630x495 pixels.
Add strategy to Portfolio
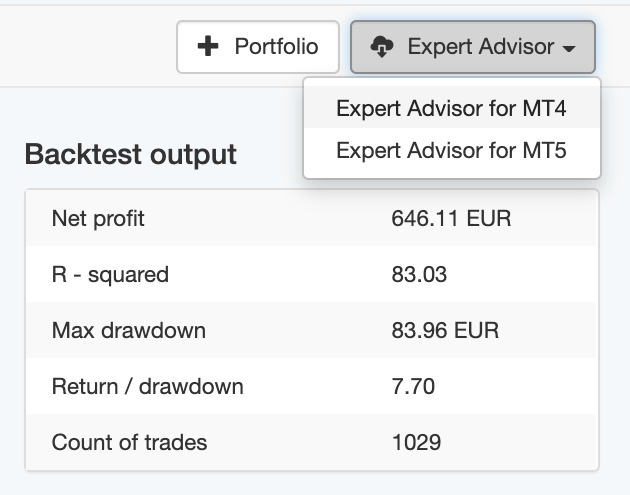[258, 47]
